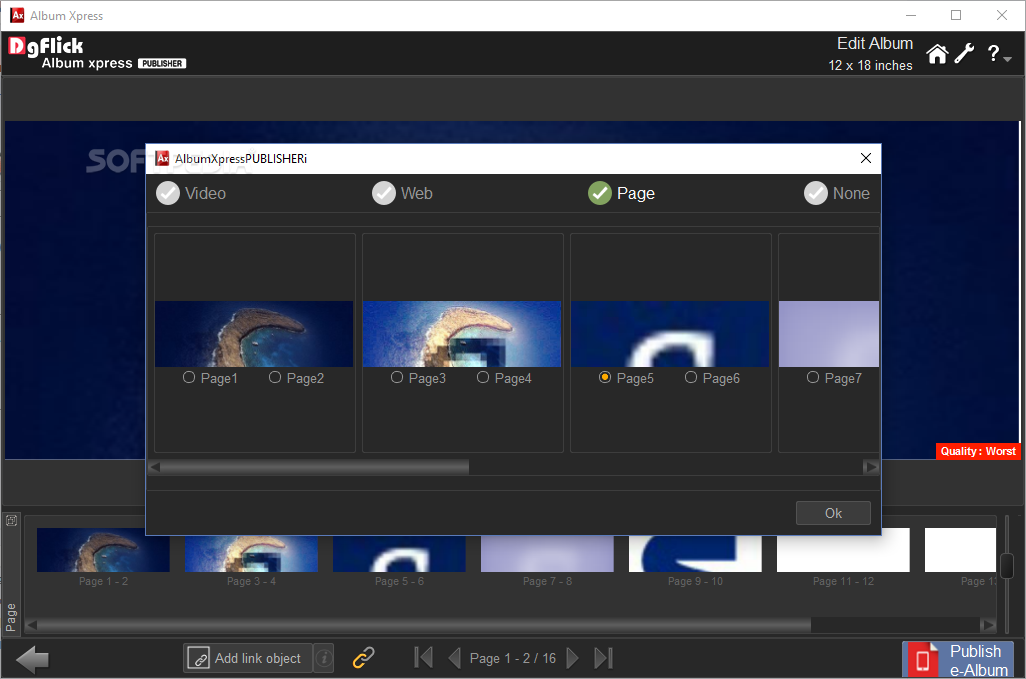Click the dialog scrollbar left arrow
1026x679 pixels.
(155, 467)
